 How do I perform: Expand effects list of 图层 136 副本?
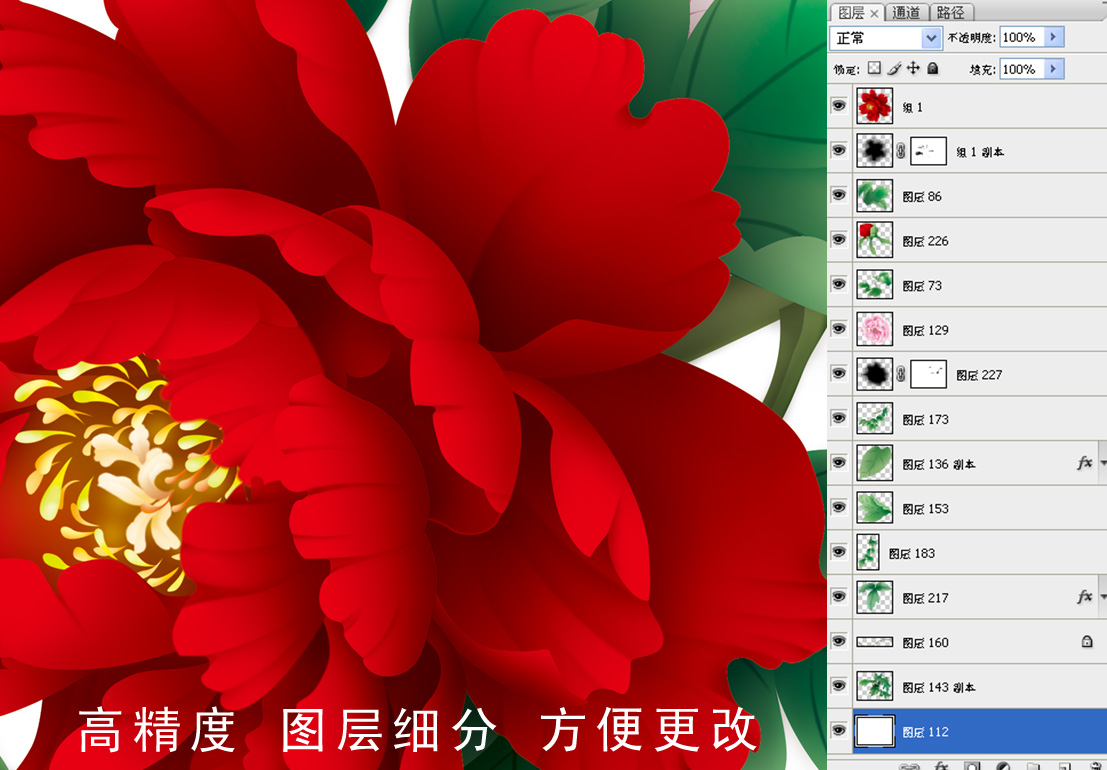[1102, 463]
